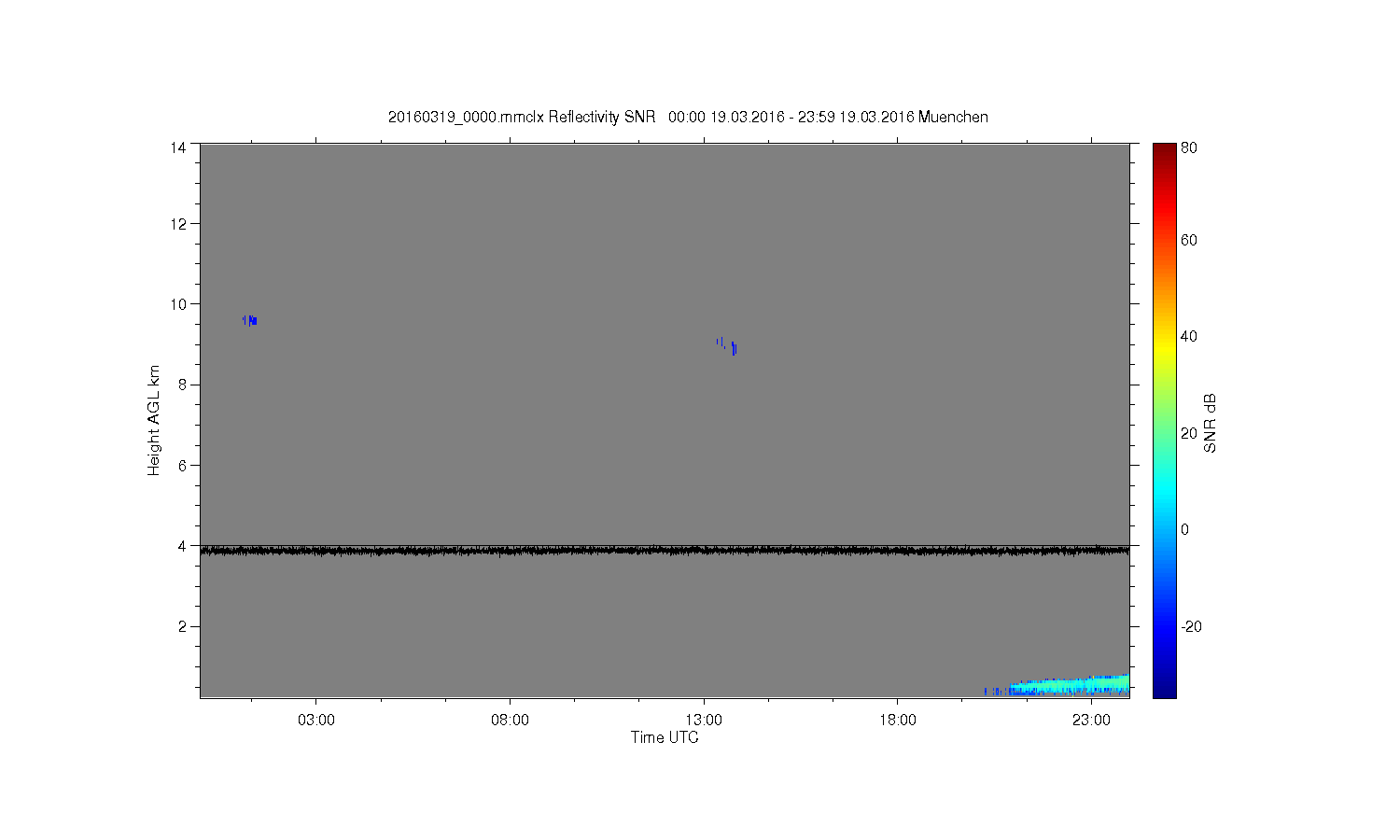Click the 13:00 time tick label
Viewport: 1400px width, 840px height.
(704, 721)
